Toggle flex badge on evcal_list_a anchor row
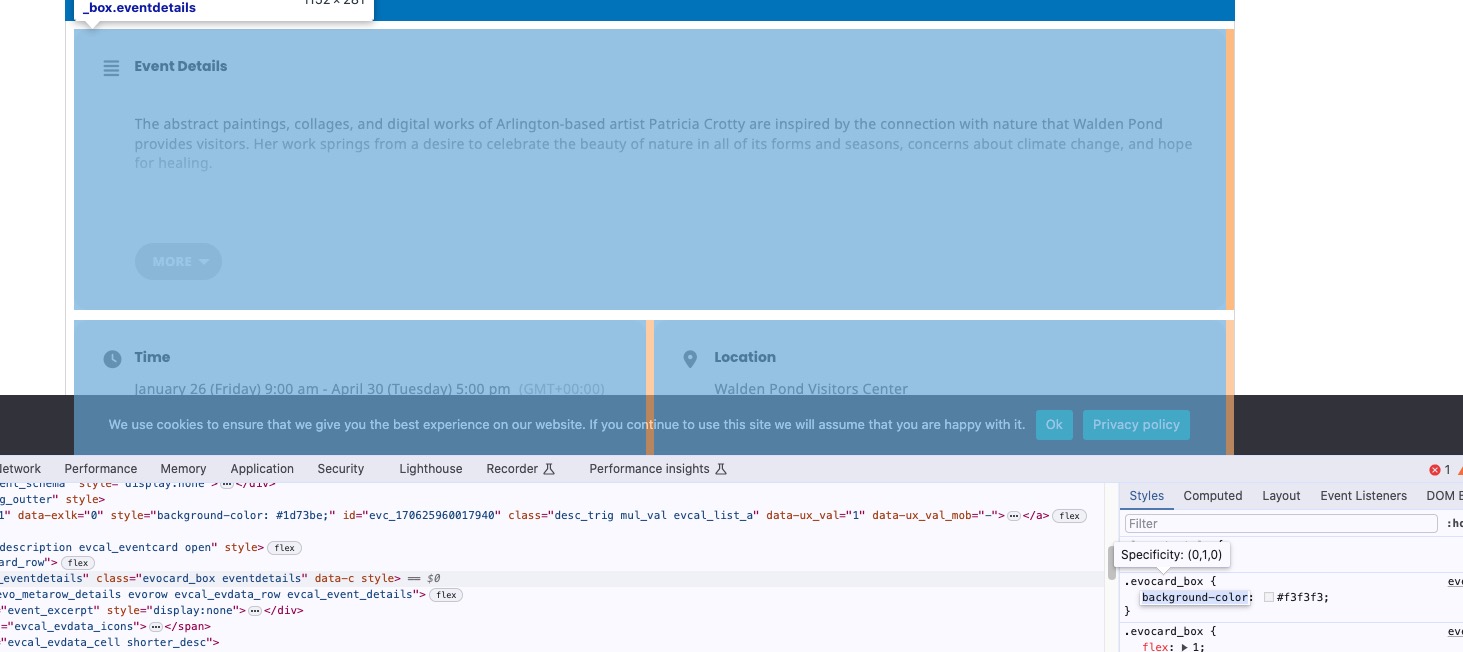 1070,516
